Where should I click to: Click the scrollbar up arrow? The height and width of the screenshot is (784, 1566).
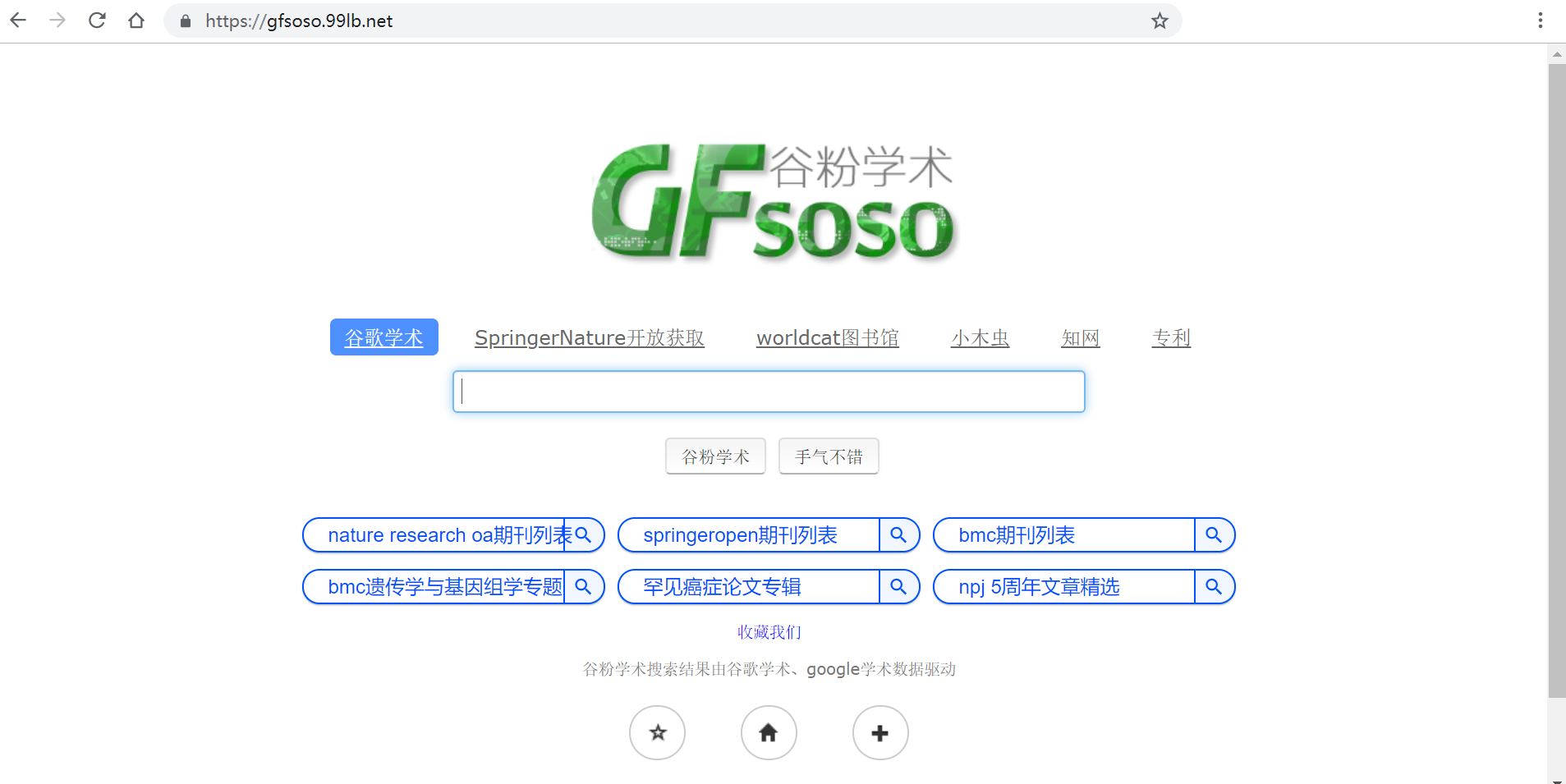coord(1557,54)
